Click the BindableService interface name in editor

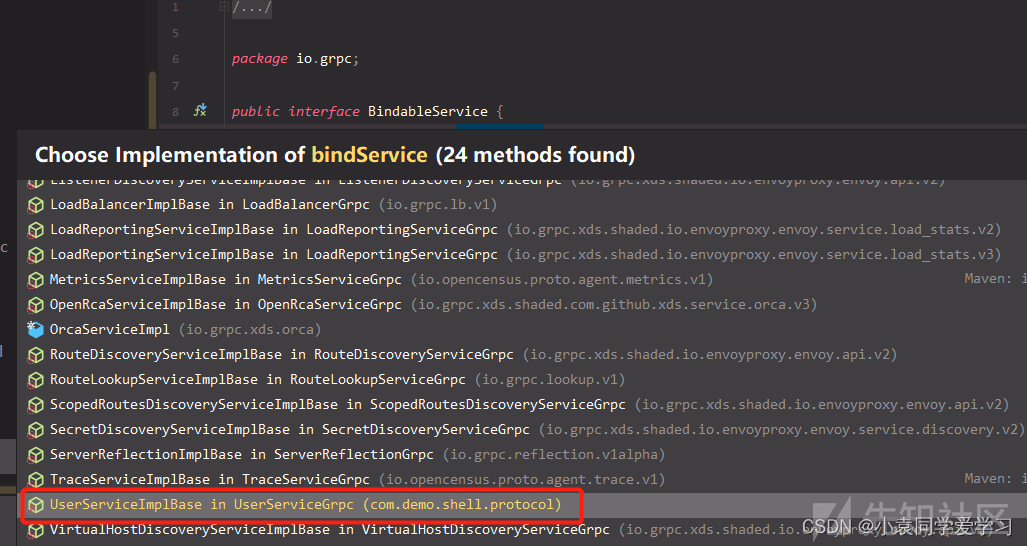pos(428,111)
